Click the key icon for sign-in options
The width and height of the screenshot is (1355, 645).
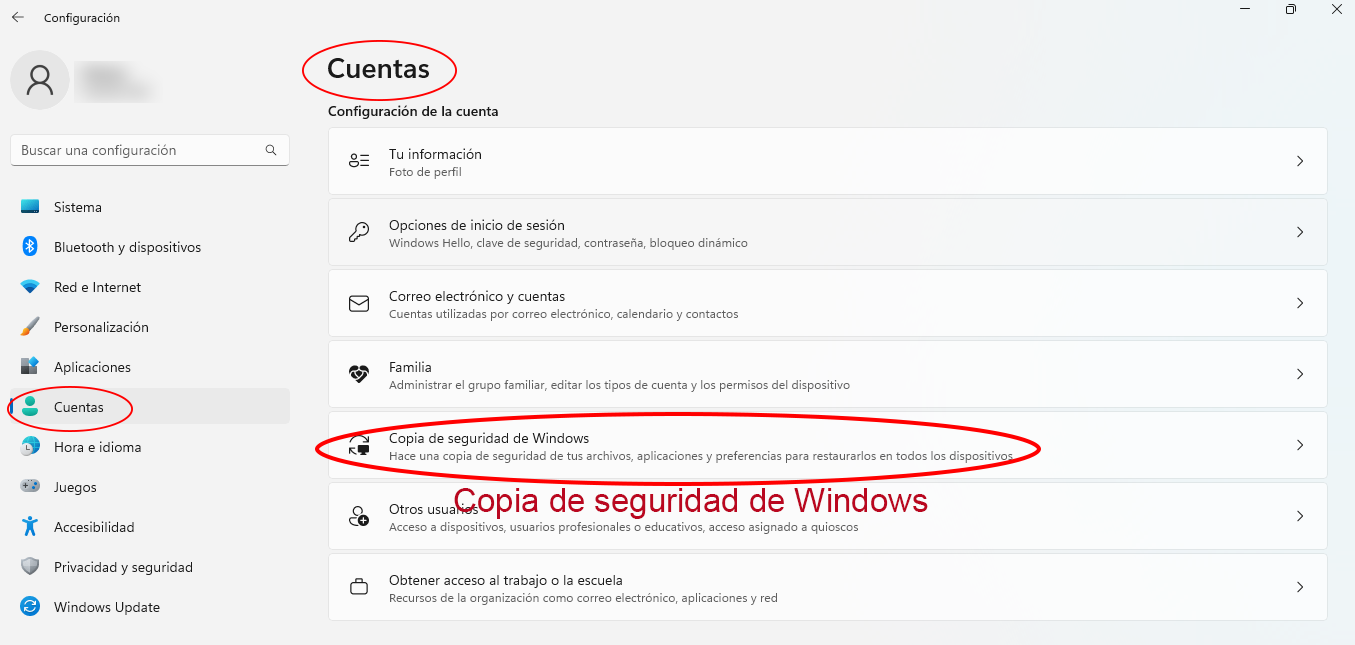(359, 232)
